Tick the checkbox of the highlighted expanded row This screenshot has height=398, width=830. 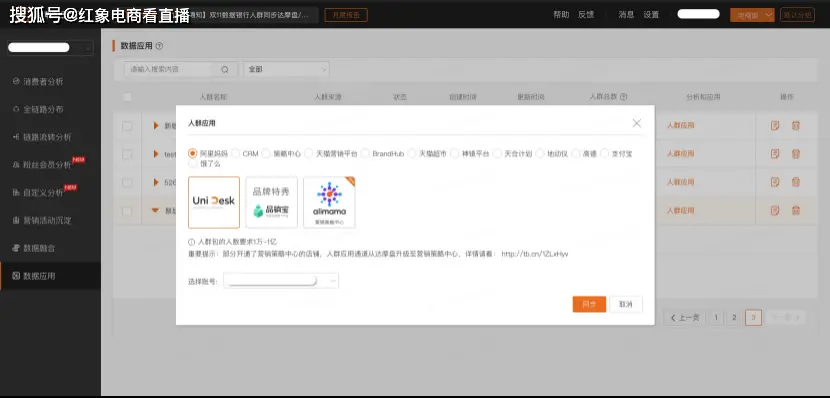(x=127, y=211)
